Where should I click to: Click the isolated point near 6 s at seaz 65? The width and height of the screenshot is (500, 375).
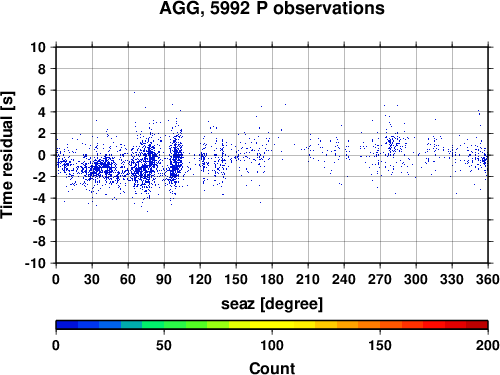coord(134,92)
